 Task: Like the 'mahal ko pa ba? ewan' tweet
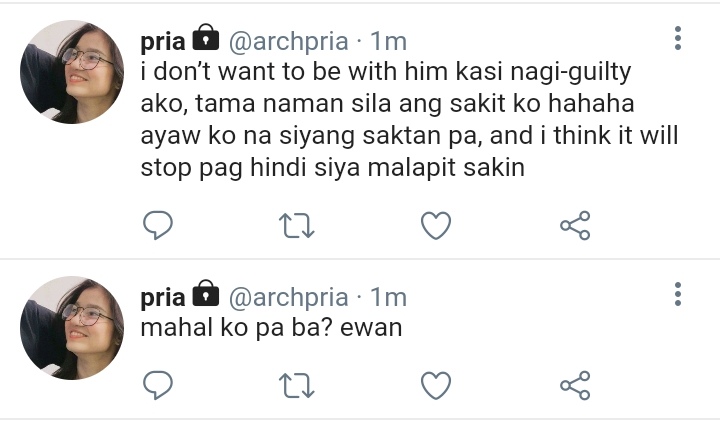(436, 385)
